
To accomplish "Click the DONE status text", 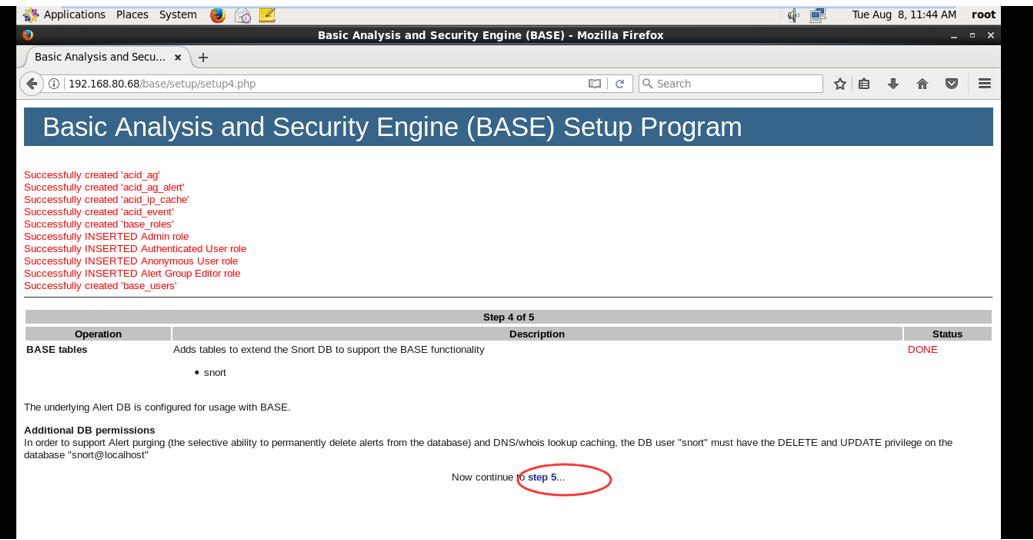I will tap(922, 350).
